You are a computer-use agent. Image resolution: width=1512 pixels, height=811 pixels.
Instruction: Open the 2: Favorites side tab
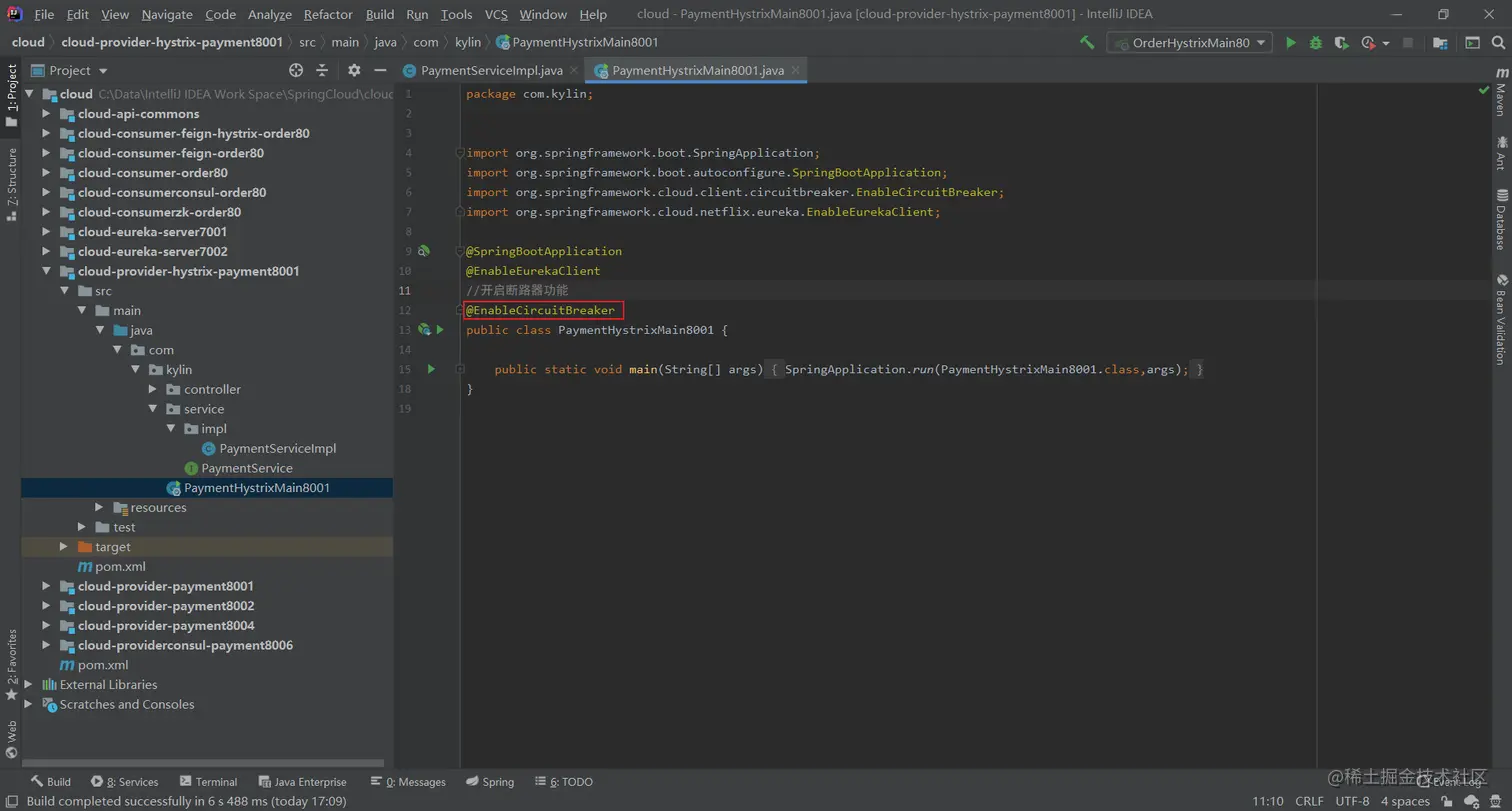click(x=11, y=665)
